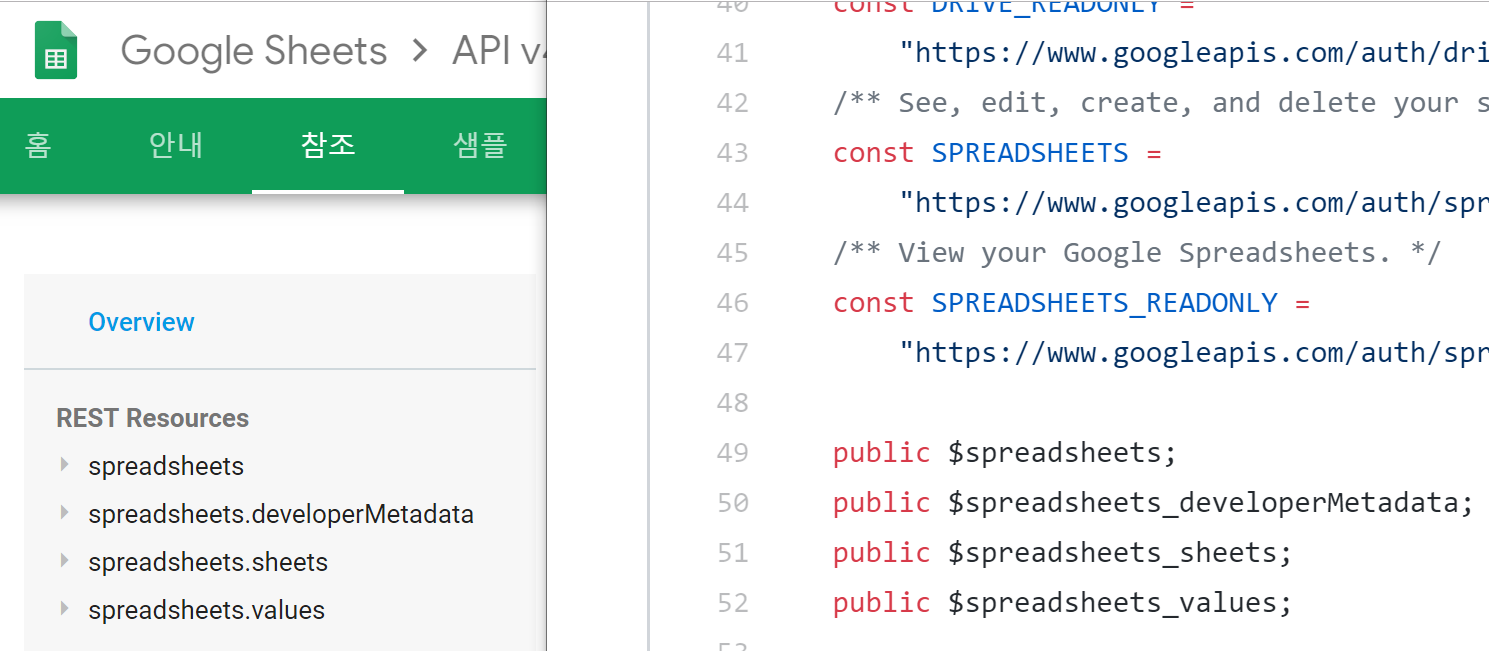The image size is (1489, 651).
Task: Click the public keyword on line 51
Action: pyautogui.click(x=881, y=553)
